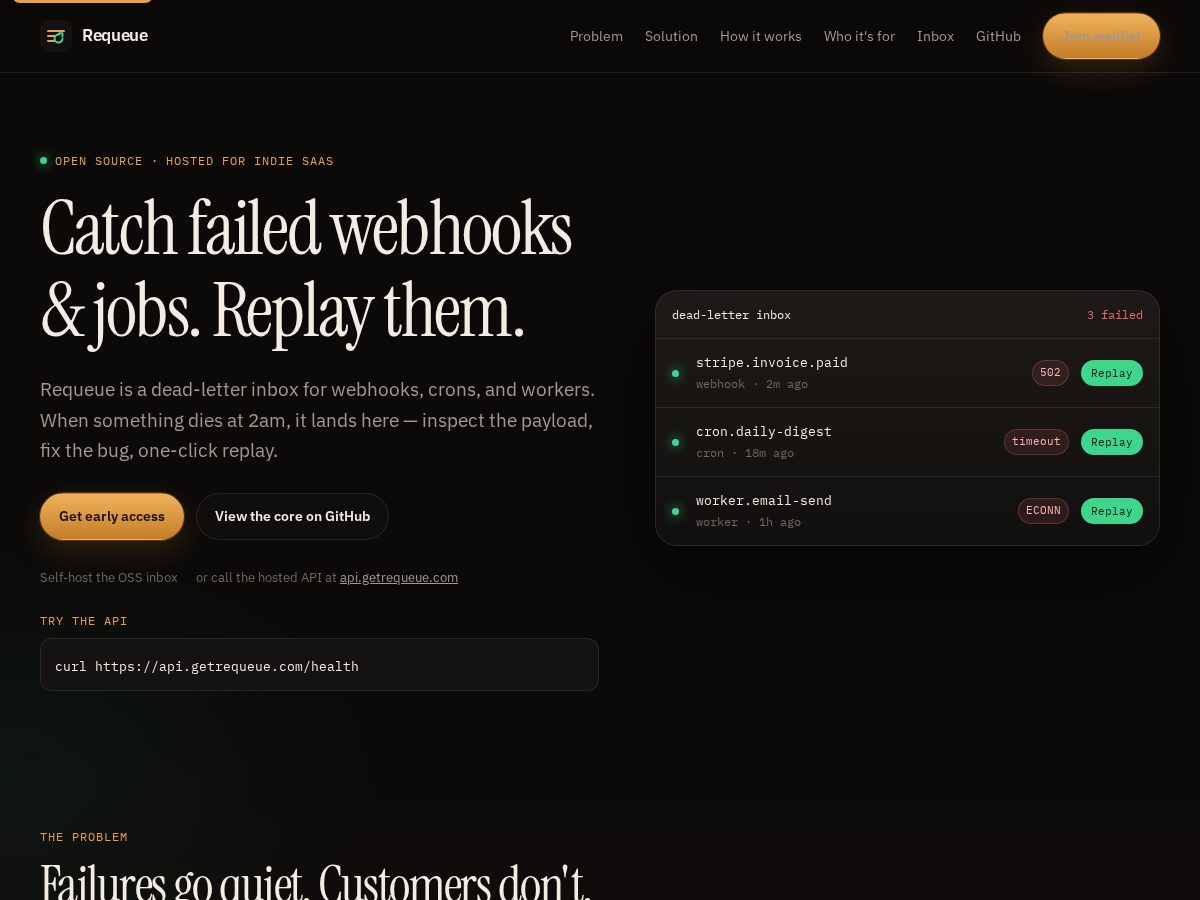
Task: Click THE PROBLEM section label
Action: 84,837
